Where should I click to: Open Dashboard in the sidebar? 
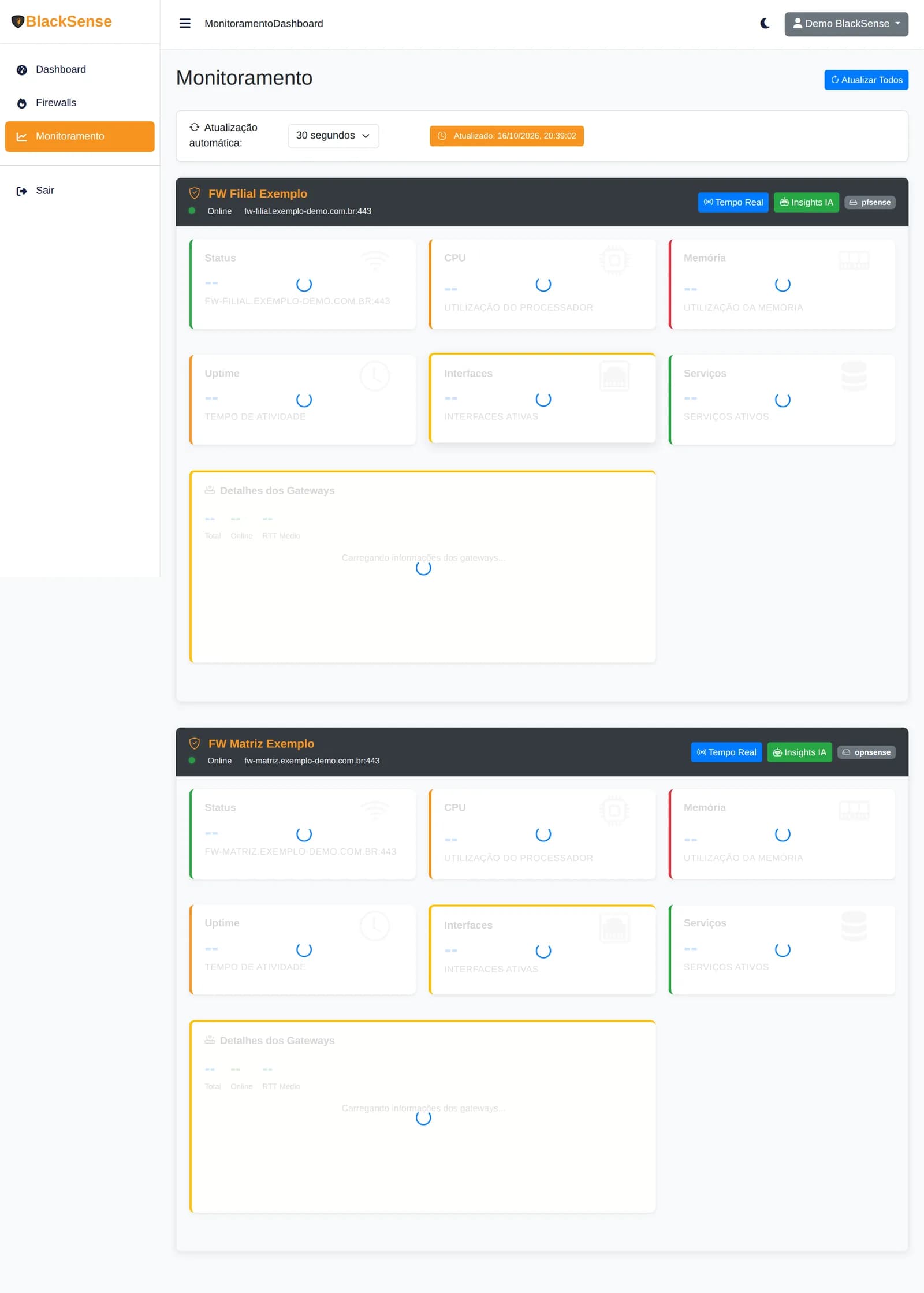80,69
